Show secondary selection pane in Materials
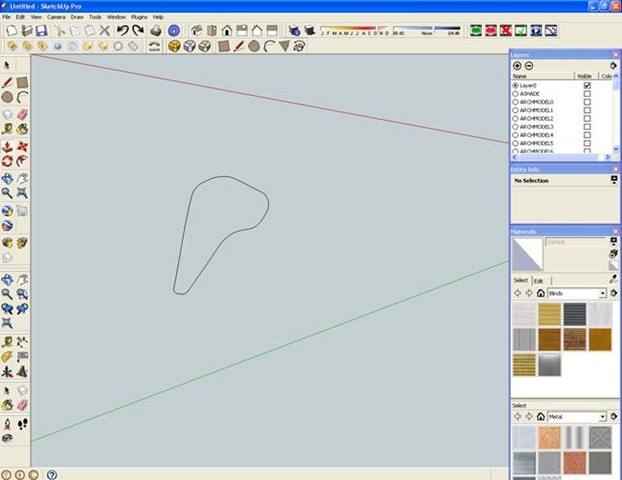Screen dimensions: 622x480 point(614,241)
